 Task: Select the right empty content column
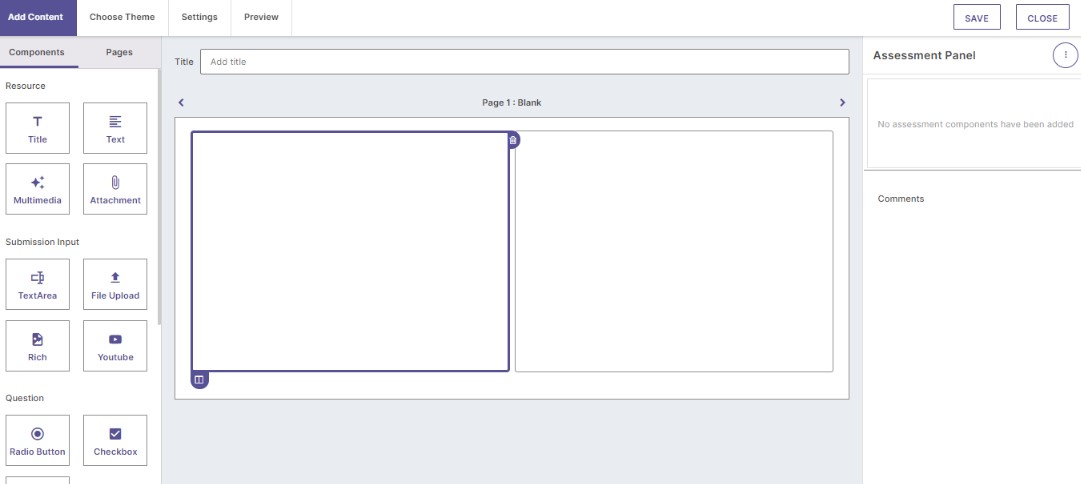tap(674, 251)
